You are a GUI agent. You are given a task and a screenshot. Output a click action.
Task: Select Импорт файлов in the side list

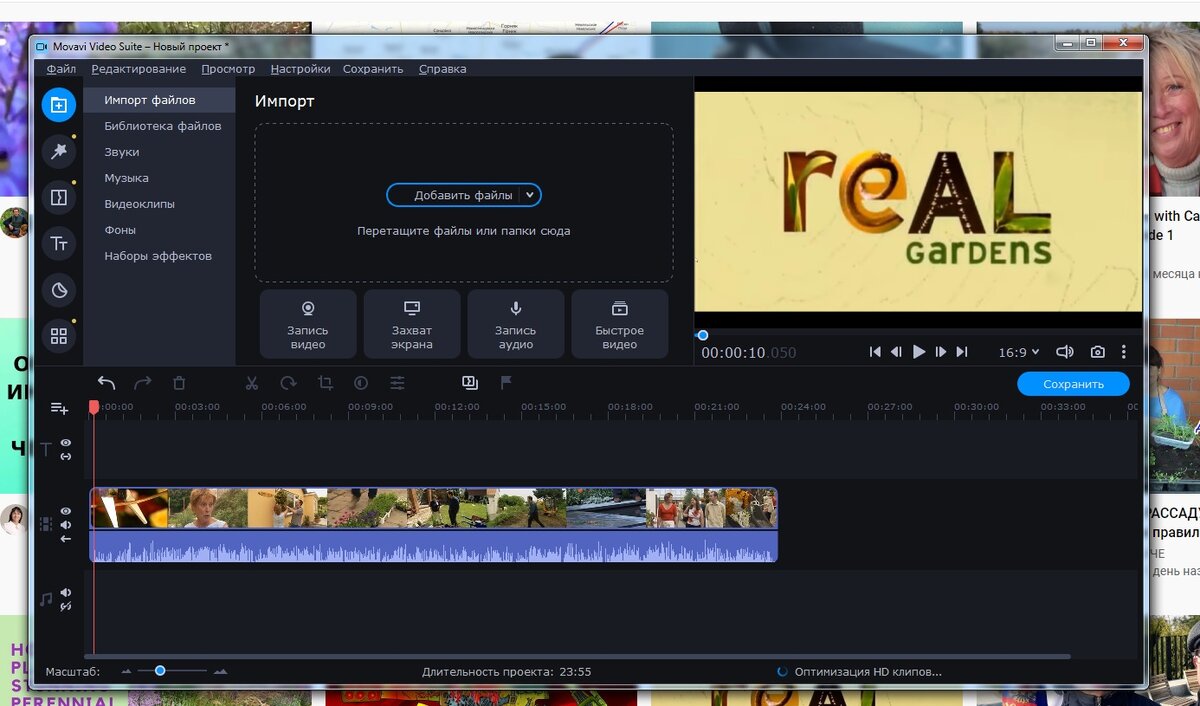click(160, 100)
